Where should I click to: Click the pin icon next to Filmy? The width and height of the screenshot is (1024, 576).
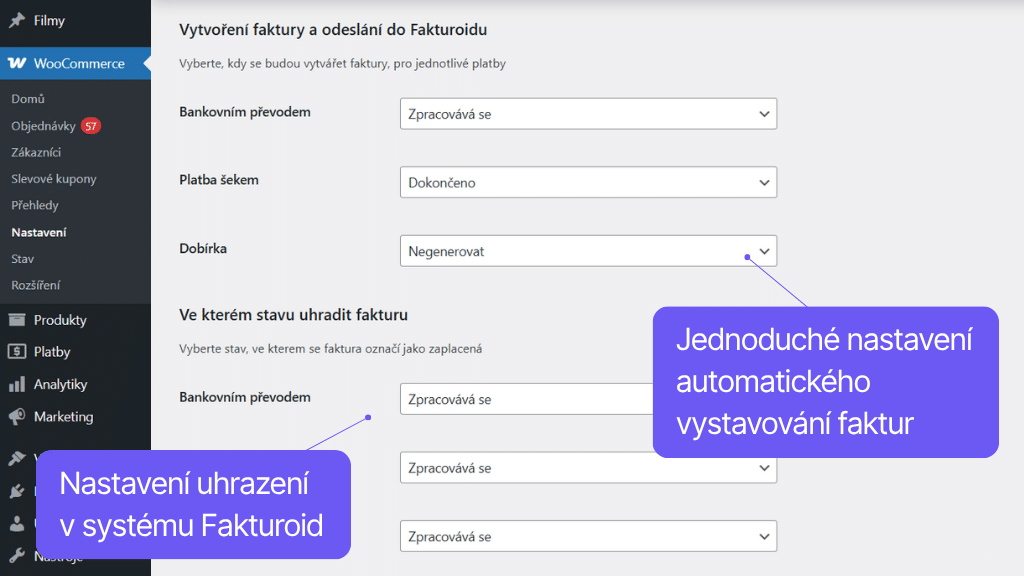(x=17, y=20)
